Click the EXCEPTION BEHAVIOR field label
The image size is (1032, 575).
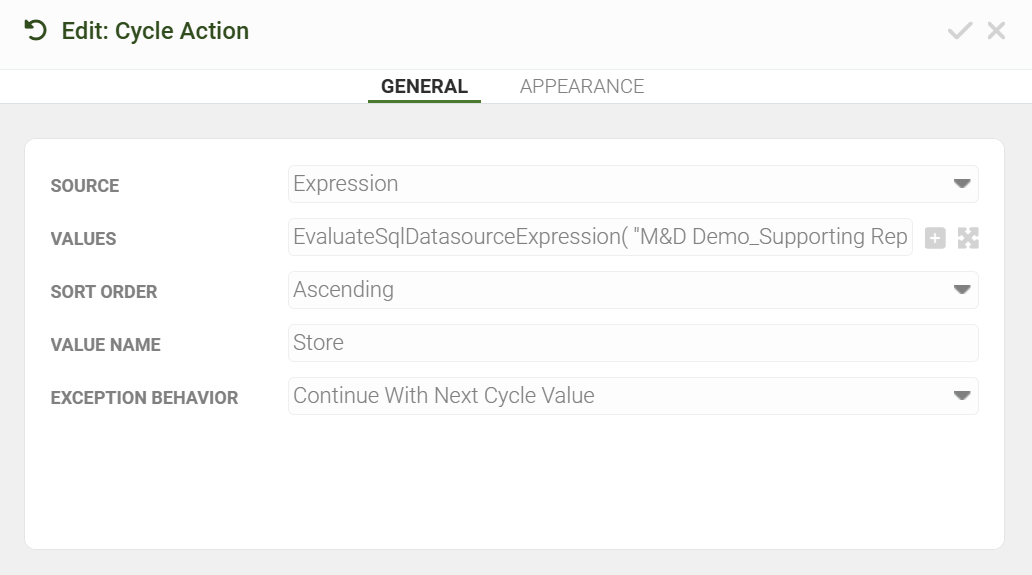click(x=144, y=398)
